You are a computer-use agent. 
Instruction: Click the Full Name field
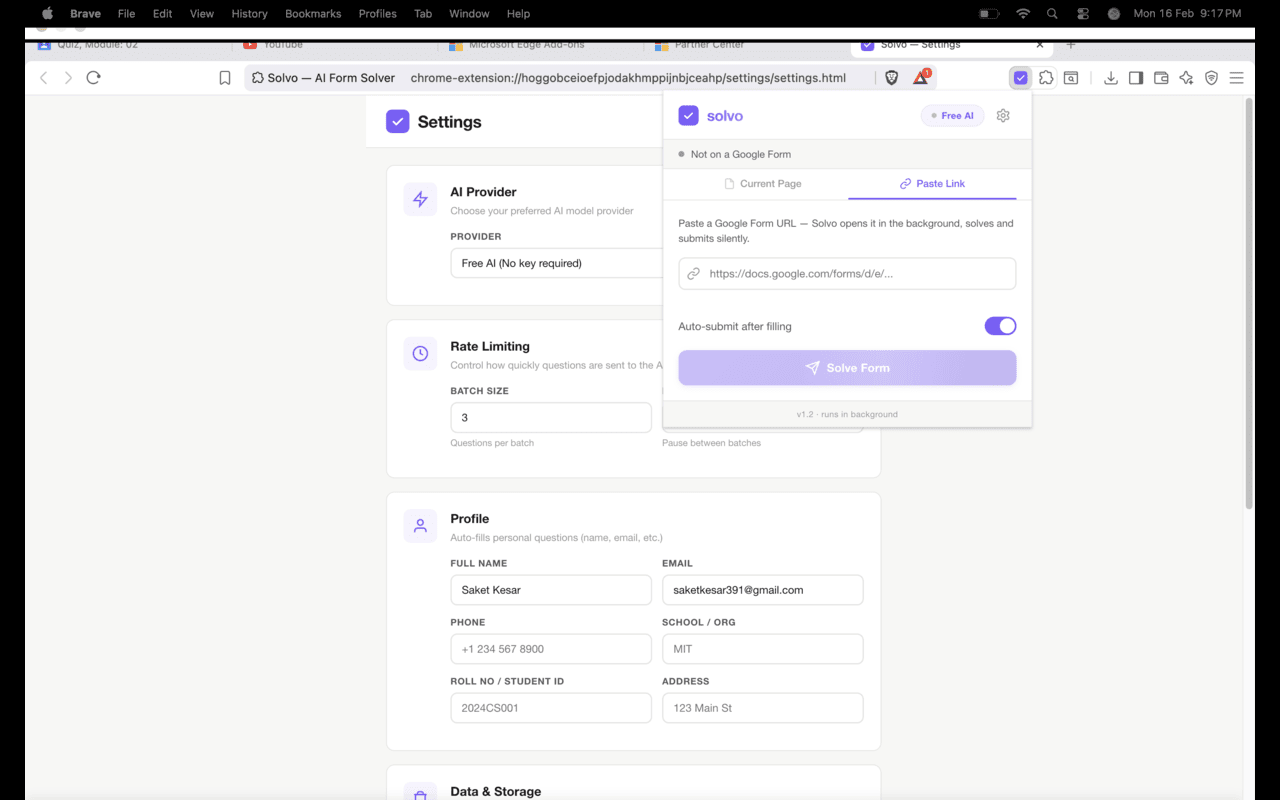coord(551,590)
